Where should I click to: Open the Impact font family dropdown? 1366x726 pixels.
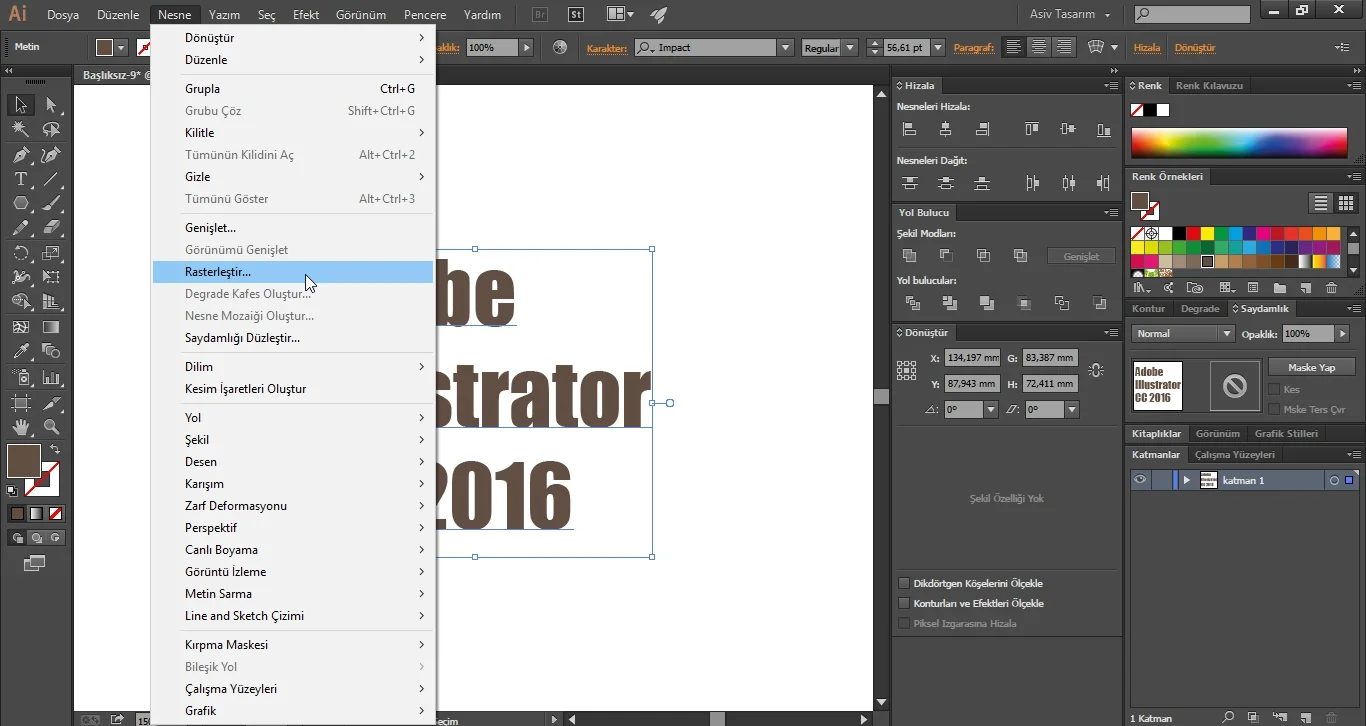pyautogui.click(x=785, y=47)
